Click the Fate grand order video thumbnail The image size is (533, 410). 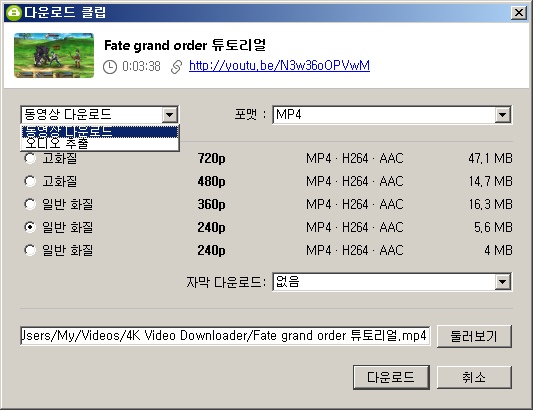tap(54, 55)
